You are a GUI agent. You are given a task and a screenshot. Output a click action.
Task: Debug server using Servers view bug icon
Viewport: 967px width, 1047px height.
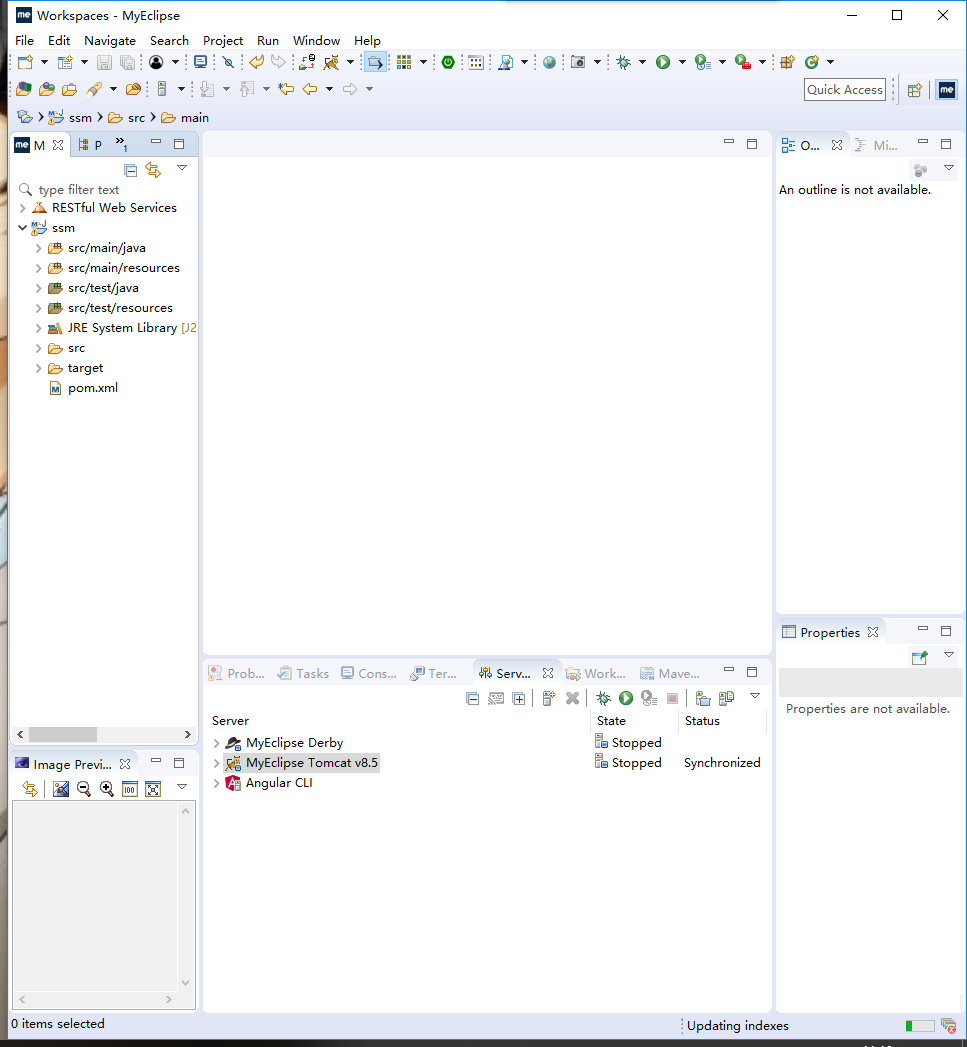[603, 698]
